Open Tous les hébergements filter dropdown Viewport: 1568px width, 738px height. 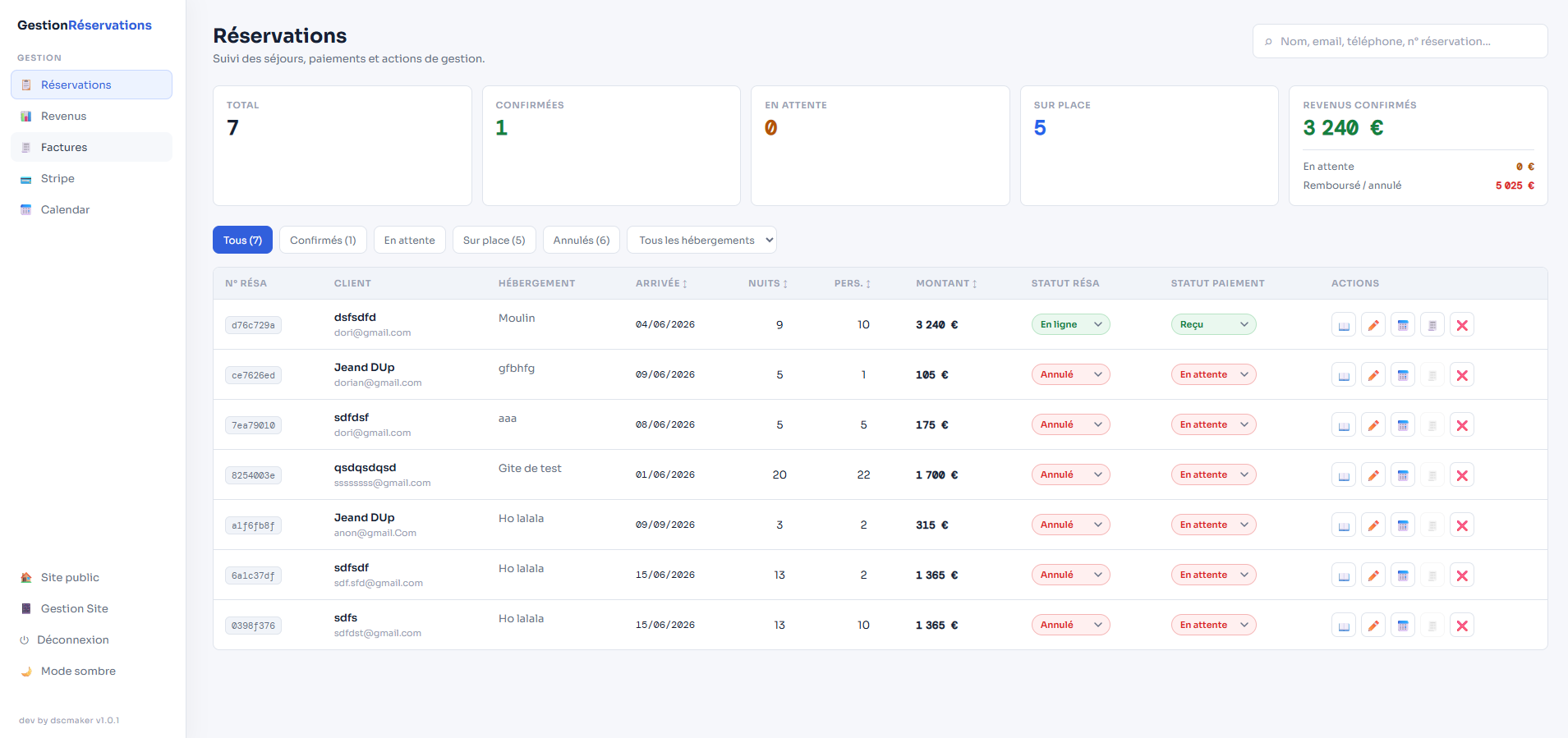[x=701, y=240]
